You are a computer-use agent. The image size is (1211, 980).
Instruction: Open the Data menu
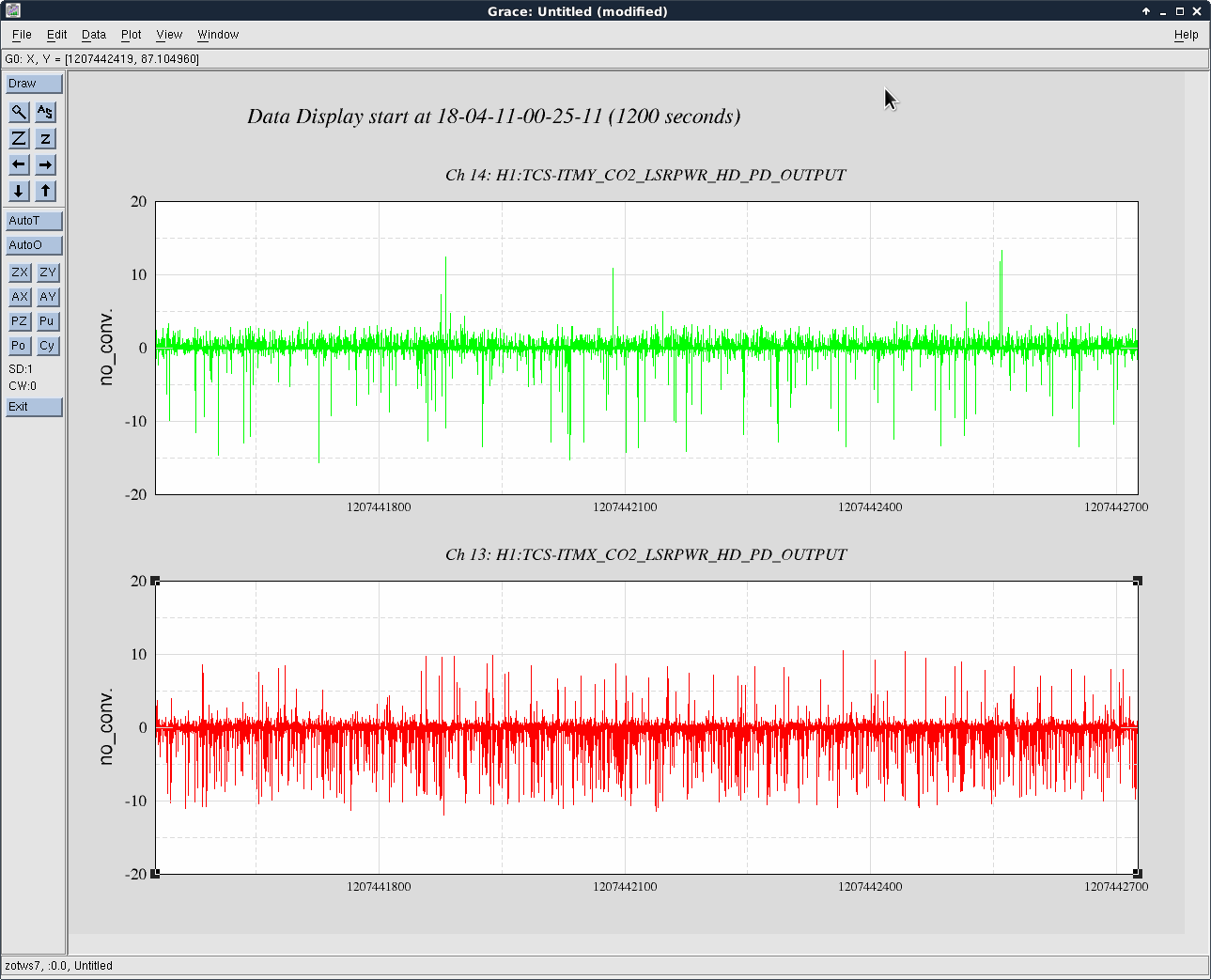click(93, 35)
